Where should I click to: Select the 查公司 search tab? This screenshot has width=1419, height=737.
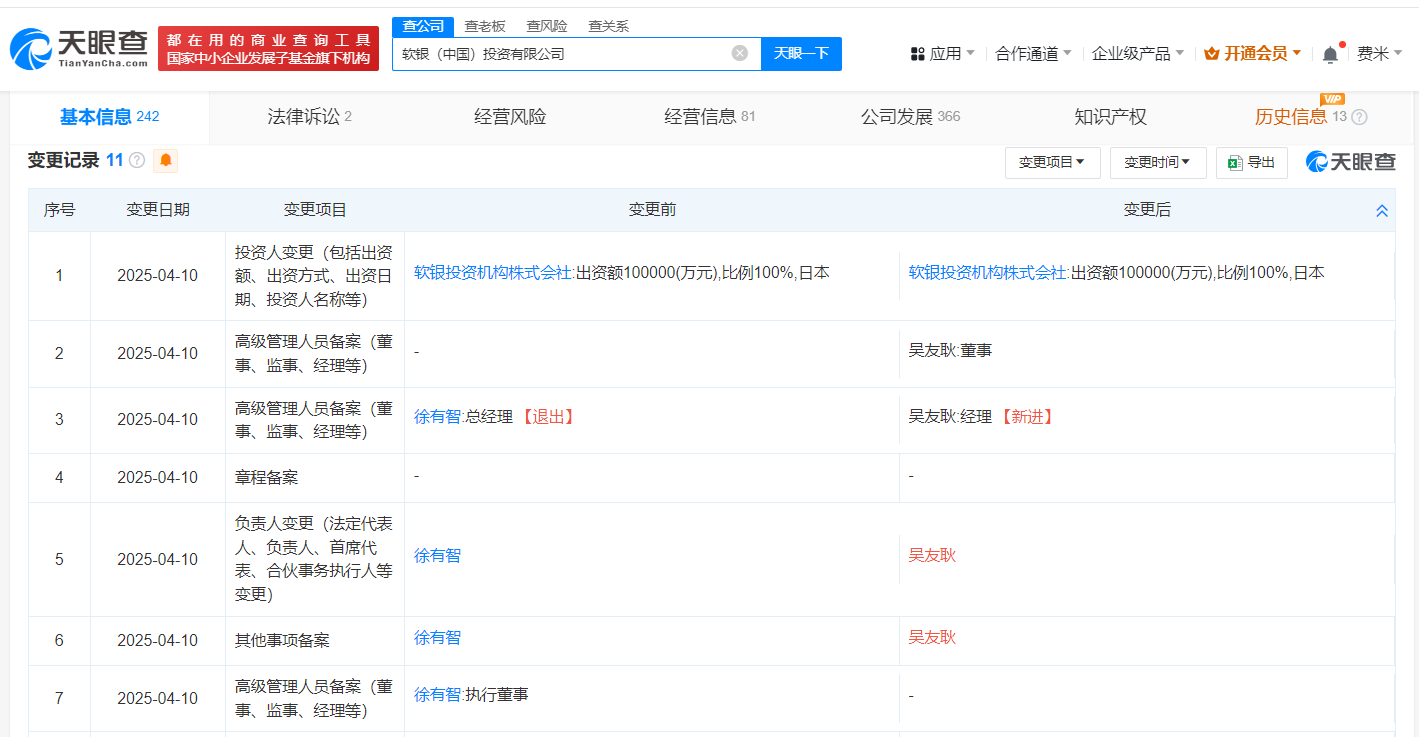pyautogui.click(x=423, y=26)
